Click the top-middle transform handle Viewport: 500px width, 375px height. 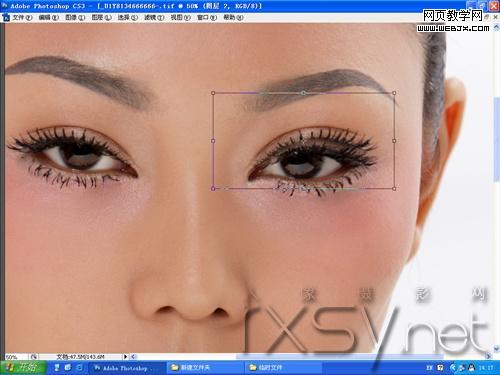pos(303,93)
